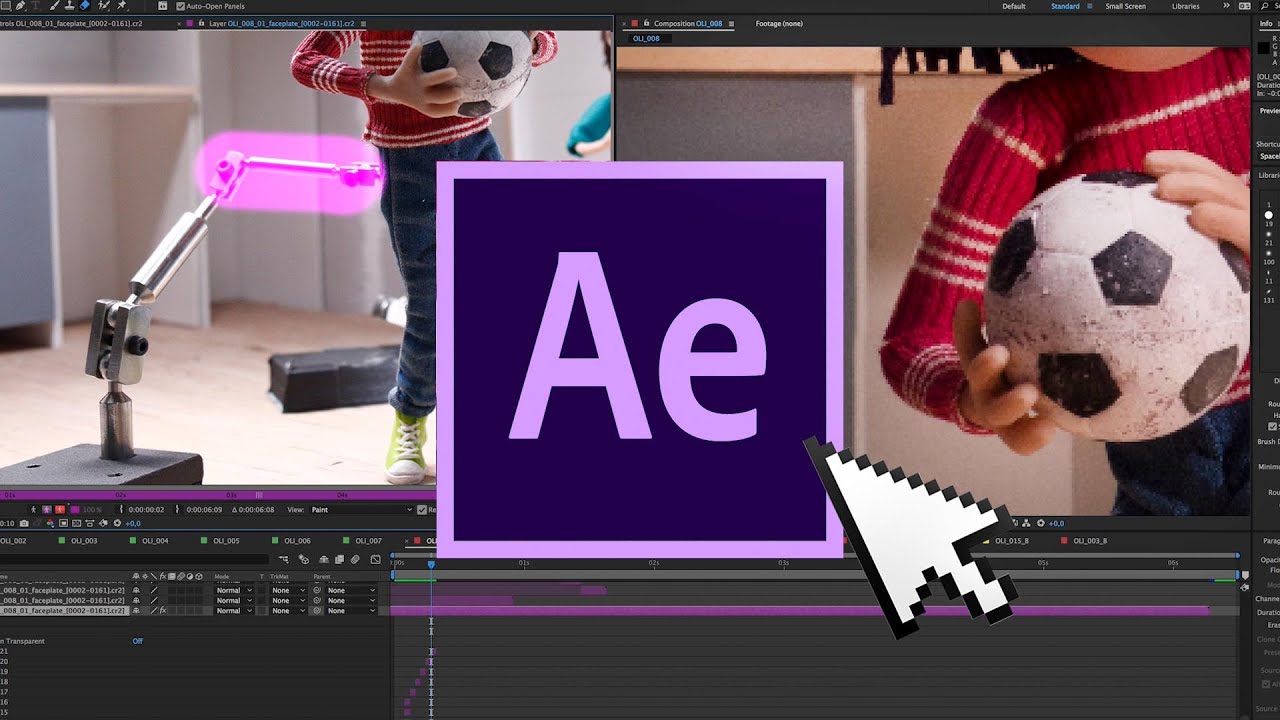1280x720 pixels.
Task: Select the active Eraser tool
Action: [84, 6]
